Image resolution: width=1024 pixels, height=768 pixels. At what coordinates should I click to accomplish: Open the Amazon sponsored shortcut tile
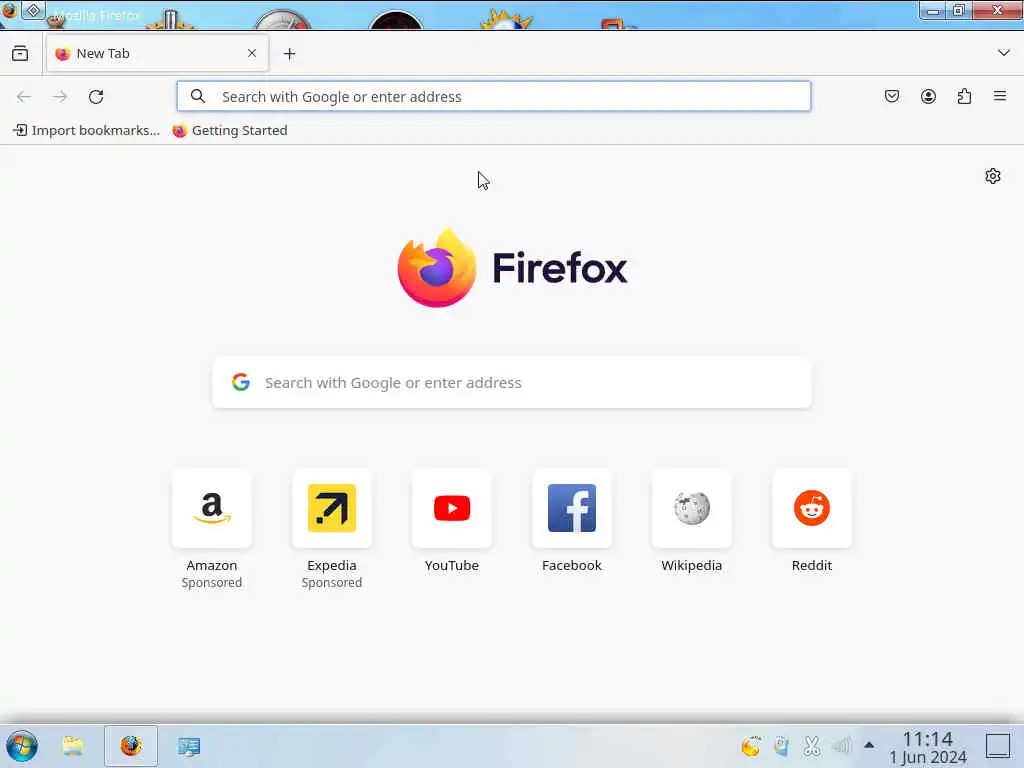(x=212, y=508)
